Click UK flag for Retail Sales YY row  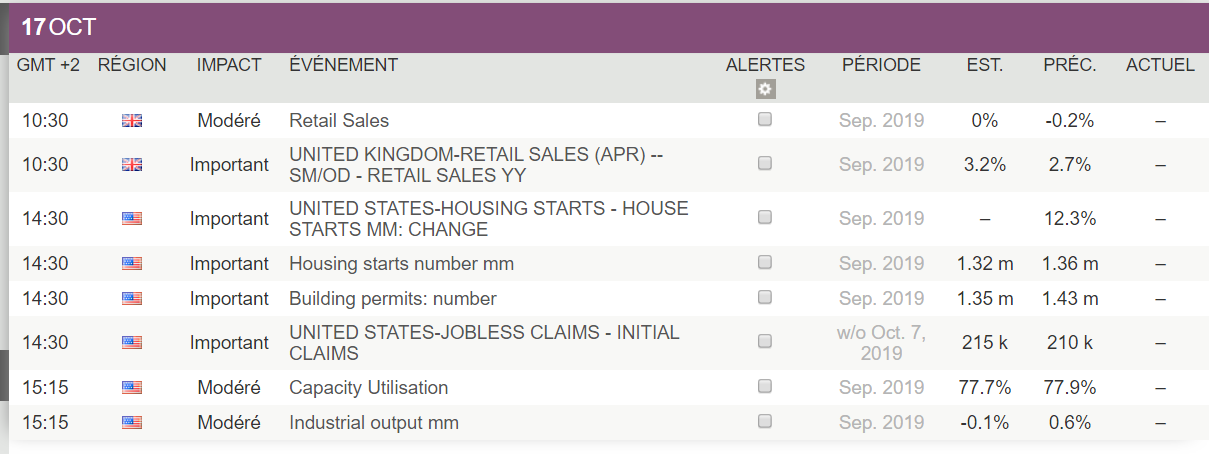(132, 165)
